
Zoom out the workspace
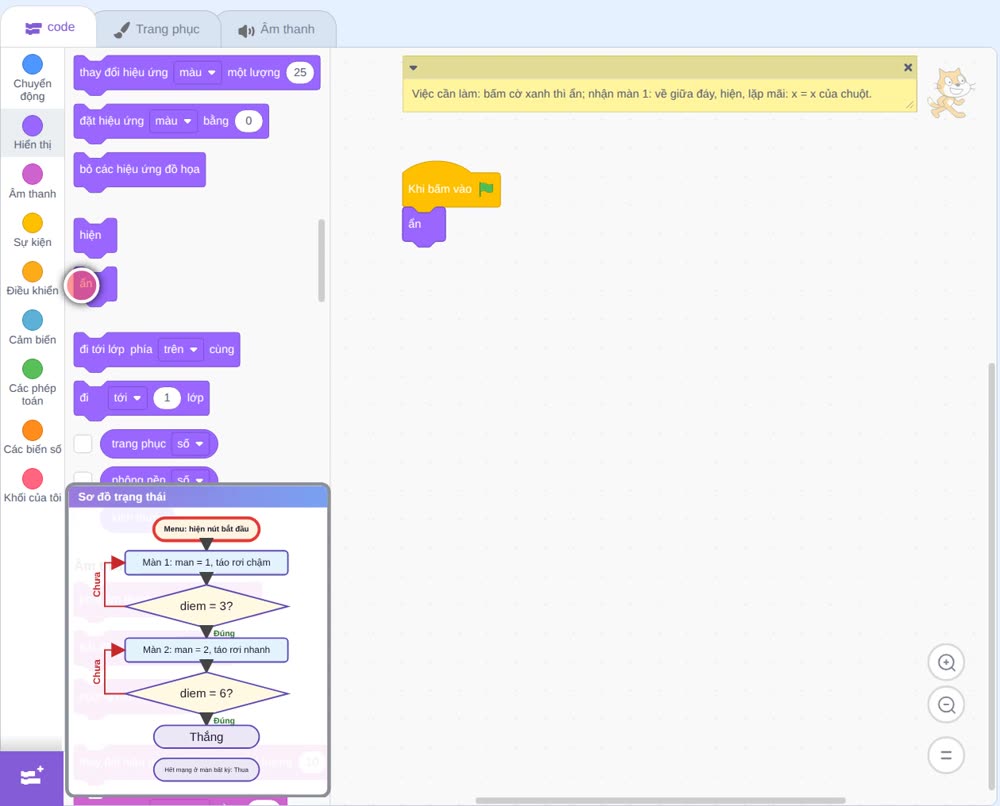(946, 705)
